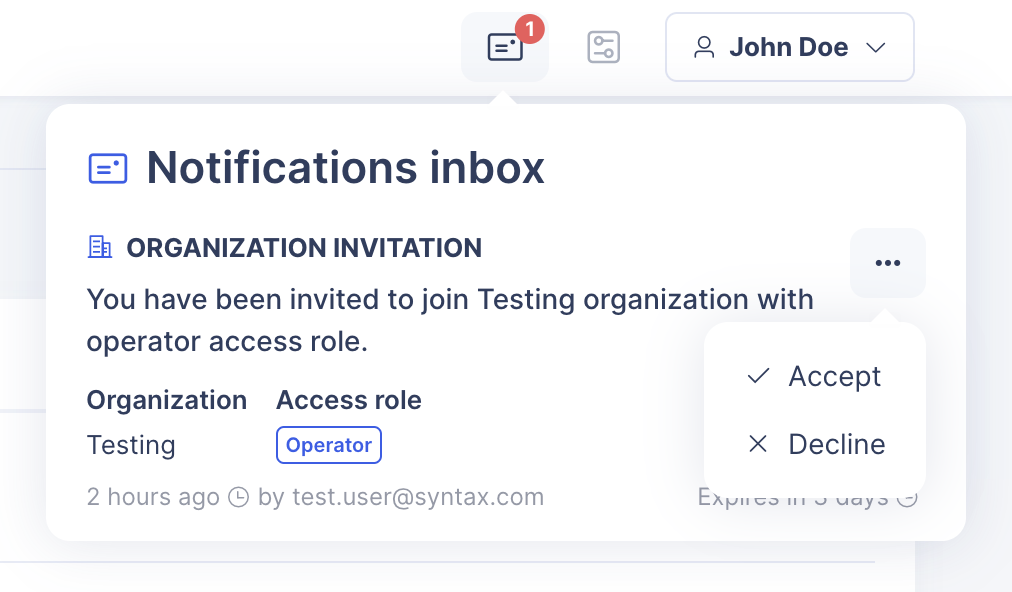The width and height of the screenshot is (1012, 592).
Task: Click the red unread count badge
Action: (x=529, y=29)
